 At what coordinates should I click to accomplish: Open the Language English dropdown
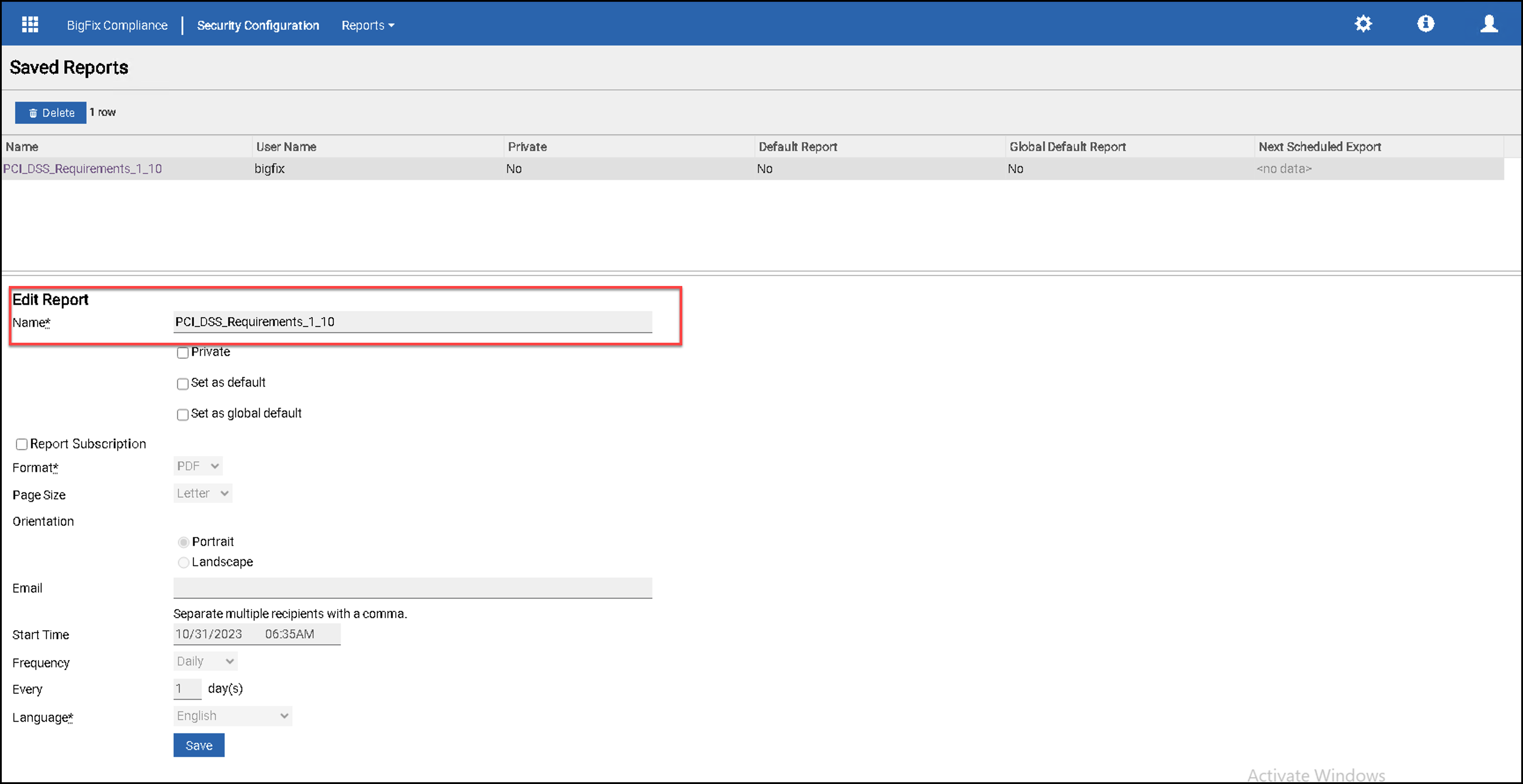pyautogui.click(x=232, y=715)
